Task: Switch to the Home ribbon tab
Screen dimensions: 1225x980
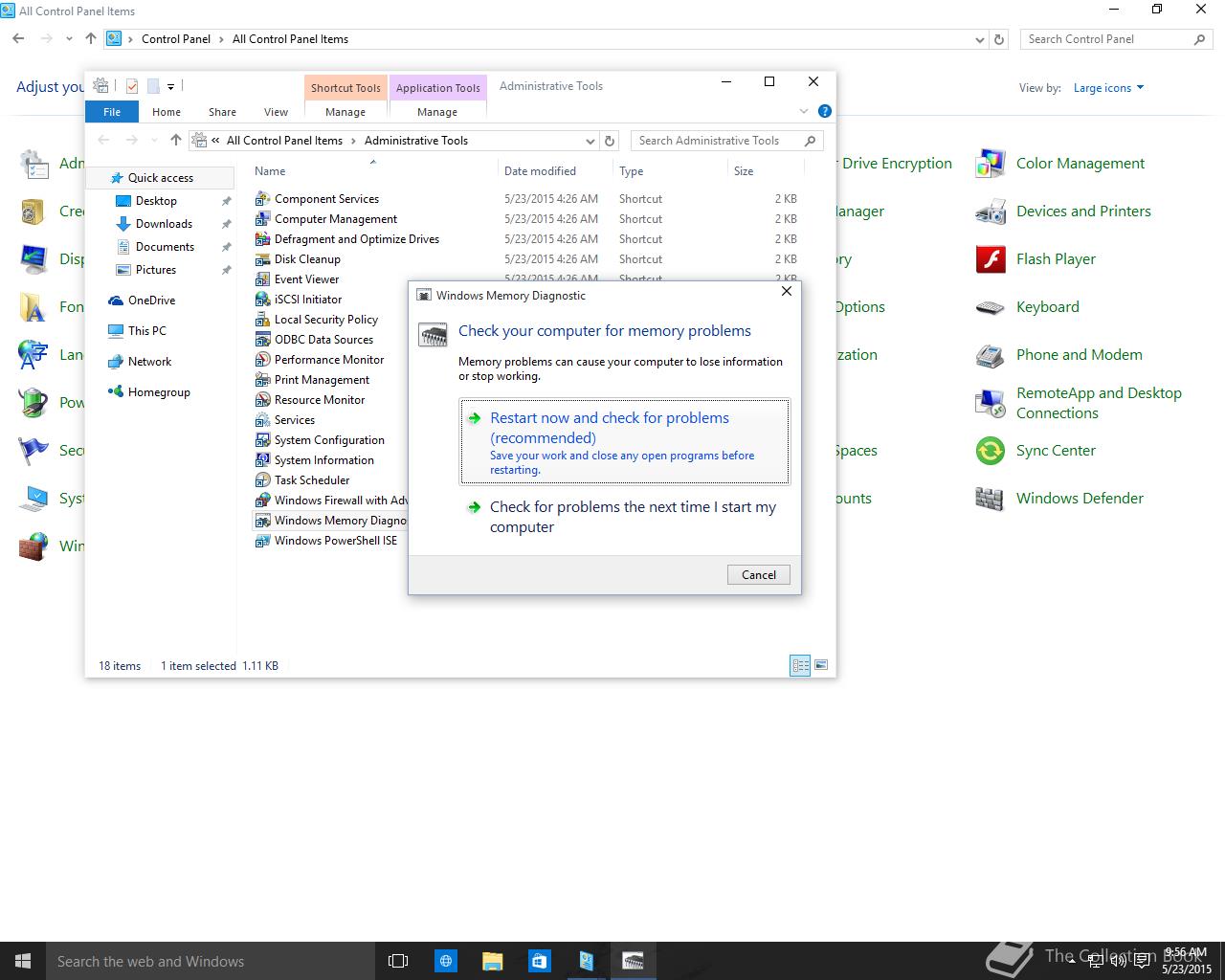Action: [x=167, y=112]
